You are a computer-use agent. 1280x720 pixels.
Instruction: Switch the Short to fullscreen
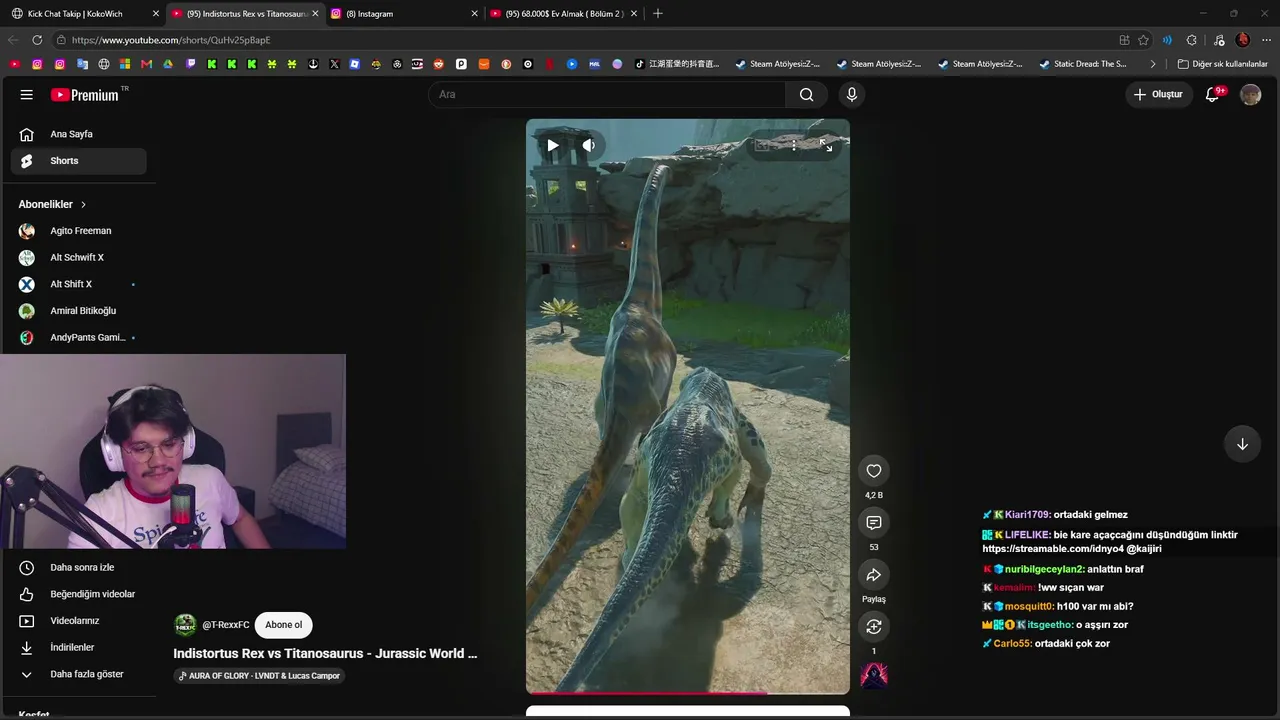pyautogui.click(x=826, y=145)
